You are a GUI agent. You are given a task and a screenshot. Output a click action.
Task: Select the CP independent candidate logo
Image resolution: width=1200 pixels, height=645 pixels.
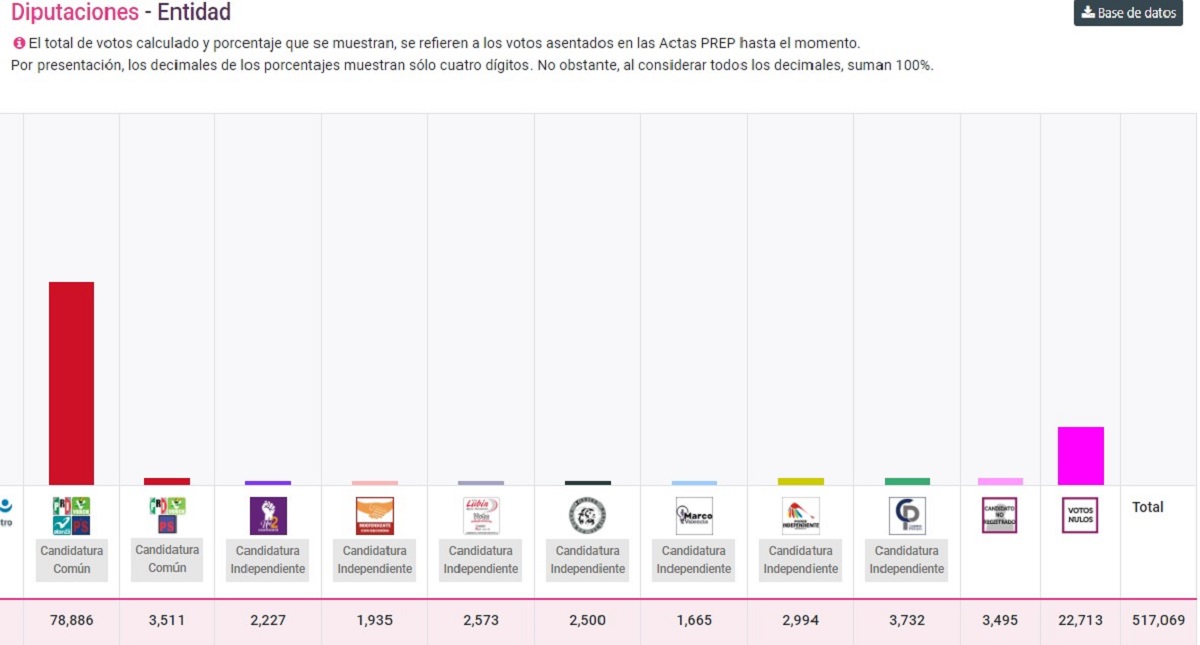coord(906,515)
